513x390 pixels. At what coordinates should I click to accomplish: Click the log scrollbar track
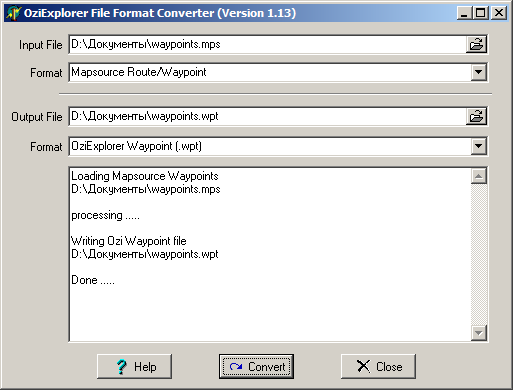(479, 254)
